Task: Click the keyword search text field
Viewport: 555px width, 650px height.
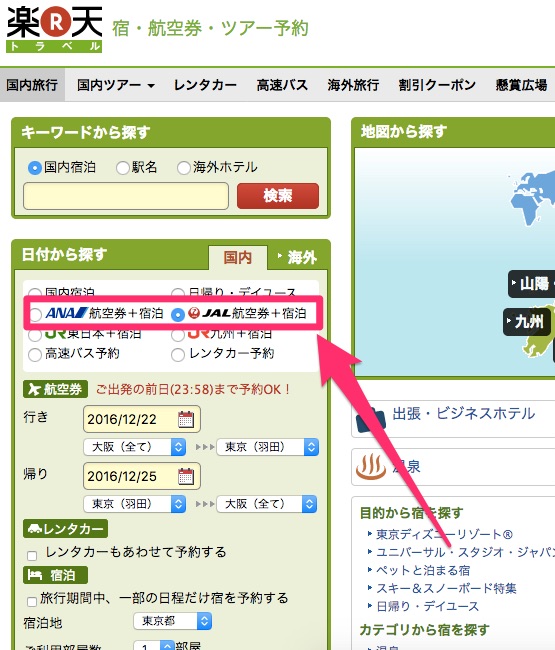Action: coord(126,196)
